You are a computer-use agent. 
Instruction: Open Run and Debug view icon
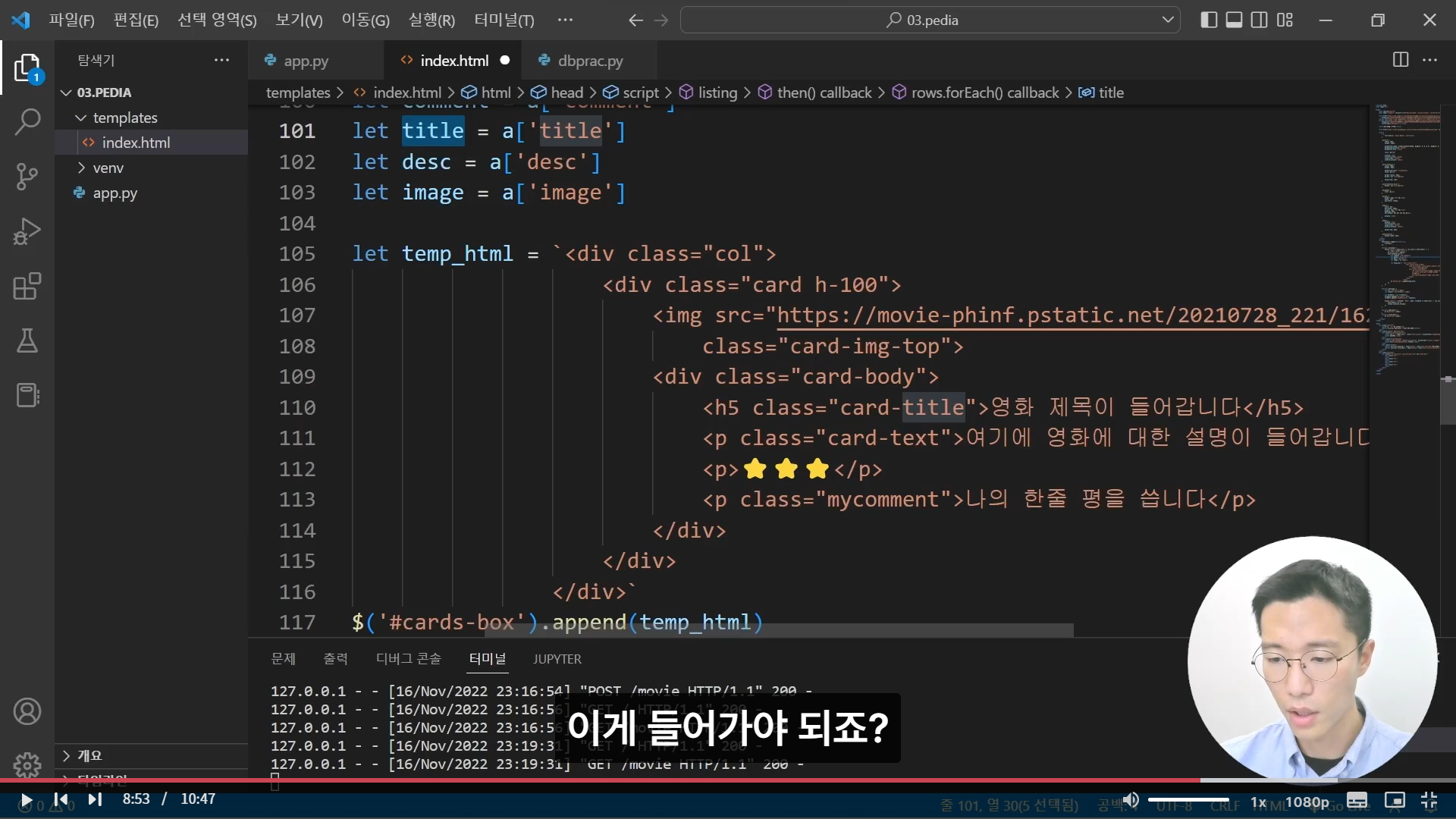pyautogui.click(x=27, y=231)
